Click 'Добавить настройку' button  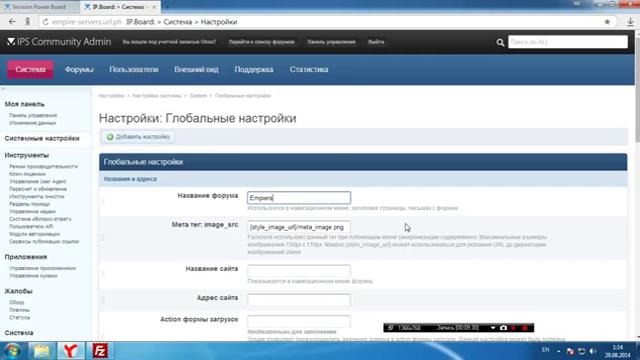point(139,137)
